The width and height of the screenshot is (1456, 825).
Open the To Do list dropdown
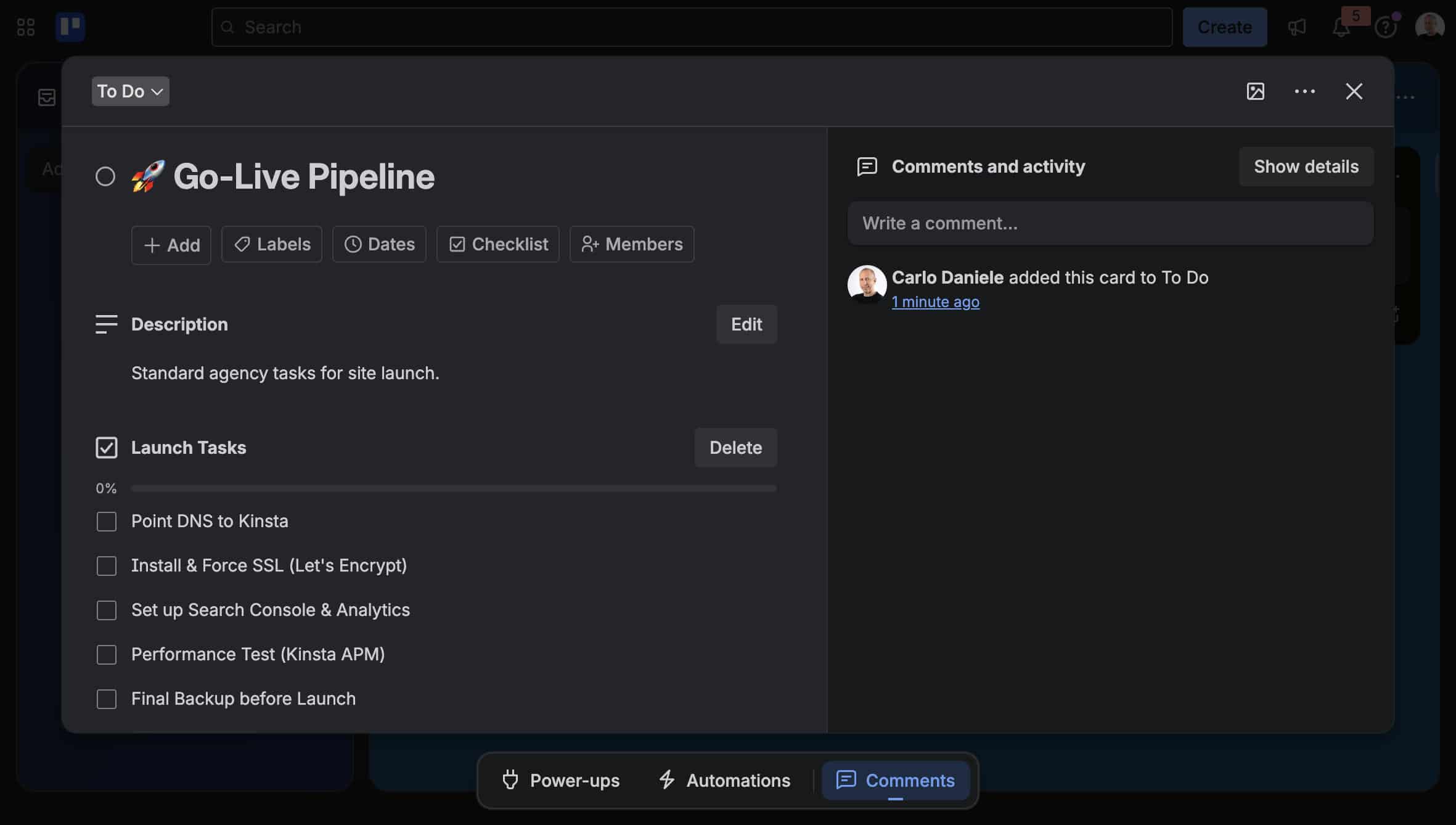(130, 91)
